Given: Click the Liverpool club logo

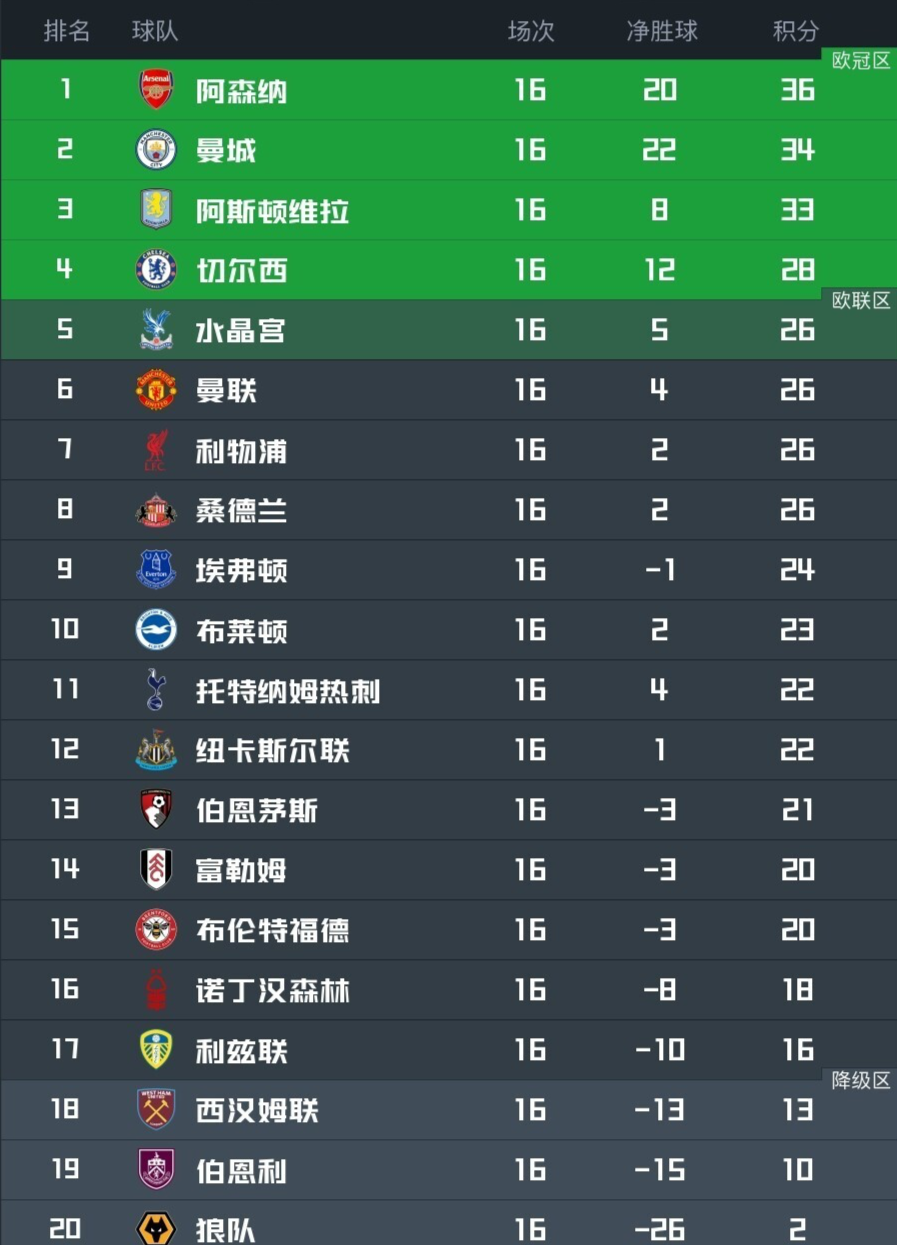Looking at the screenshot, I should pyautogui.click(x=156, y=450).
